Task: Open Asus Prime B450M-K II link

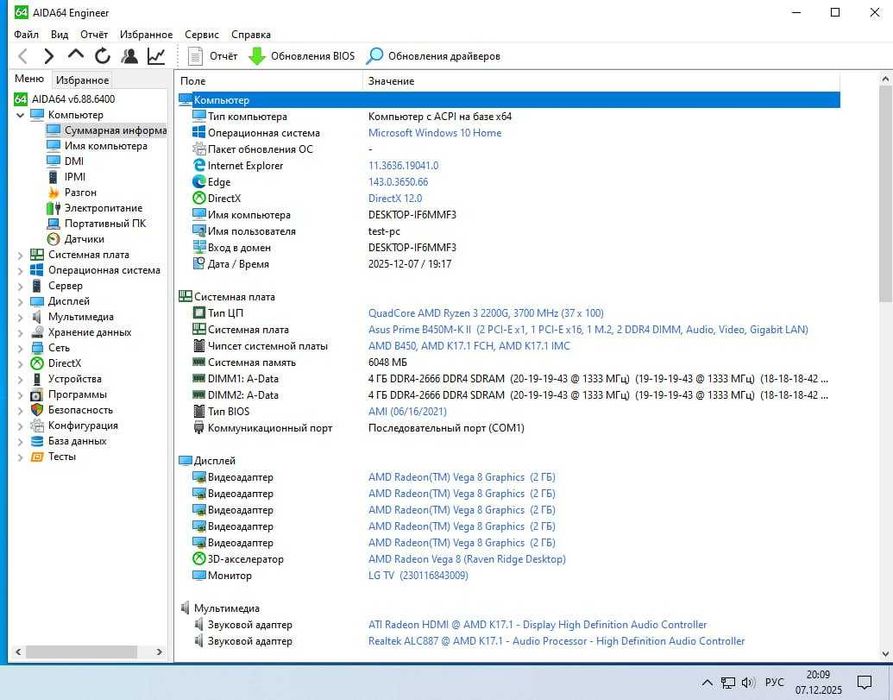Action: pyautogui.click(x=588, y=329)
